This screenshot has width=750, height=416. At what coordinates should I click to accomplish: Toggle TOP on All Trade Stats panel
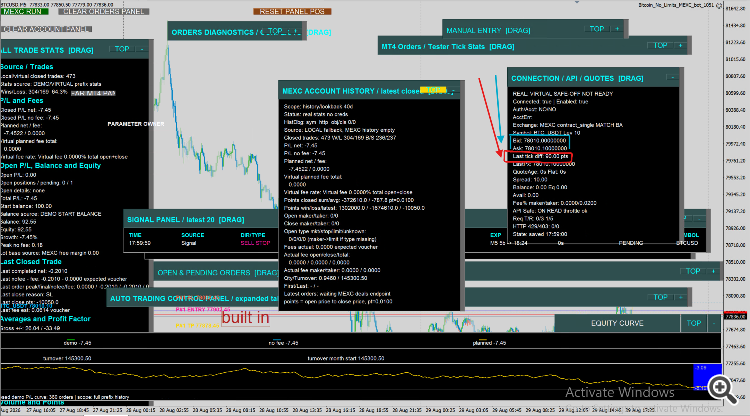click(x=121, y=49)
